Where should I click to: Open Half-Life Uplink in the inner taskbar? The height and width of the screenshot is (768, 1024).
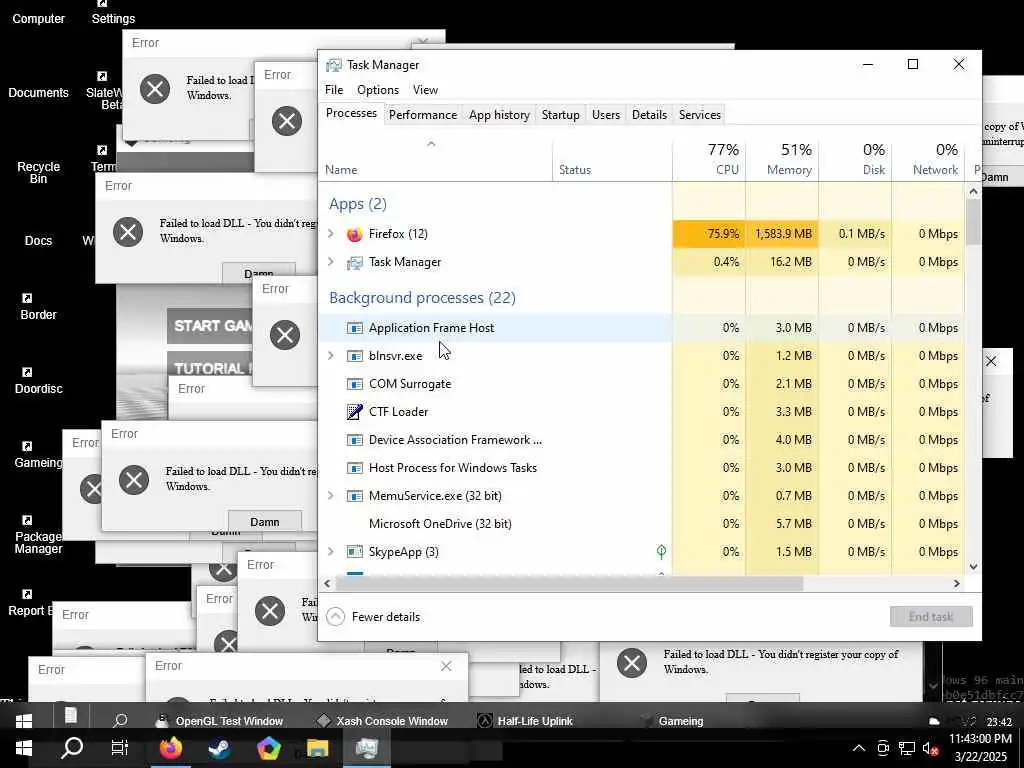tap(525, 721)
